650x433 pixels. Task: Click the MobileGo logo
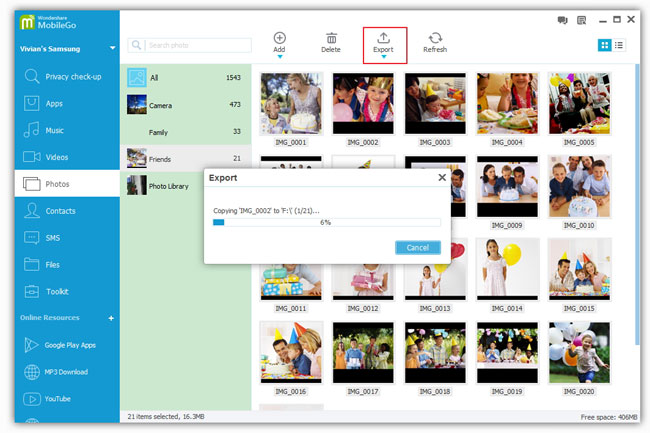(x=48, y=22)
